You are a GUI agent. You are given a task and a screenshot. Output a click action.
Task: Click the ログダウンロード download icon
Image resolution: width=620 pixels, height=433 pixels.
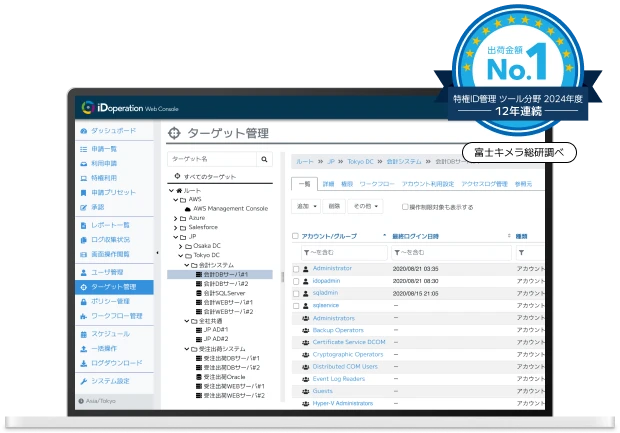83,363
